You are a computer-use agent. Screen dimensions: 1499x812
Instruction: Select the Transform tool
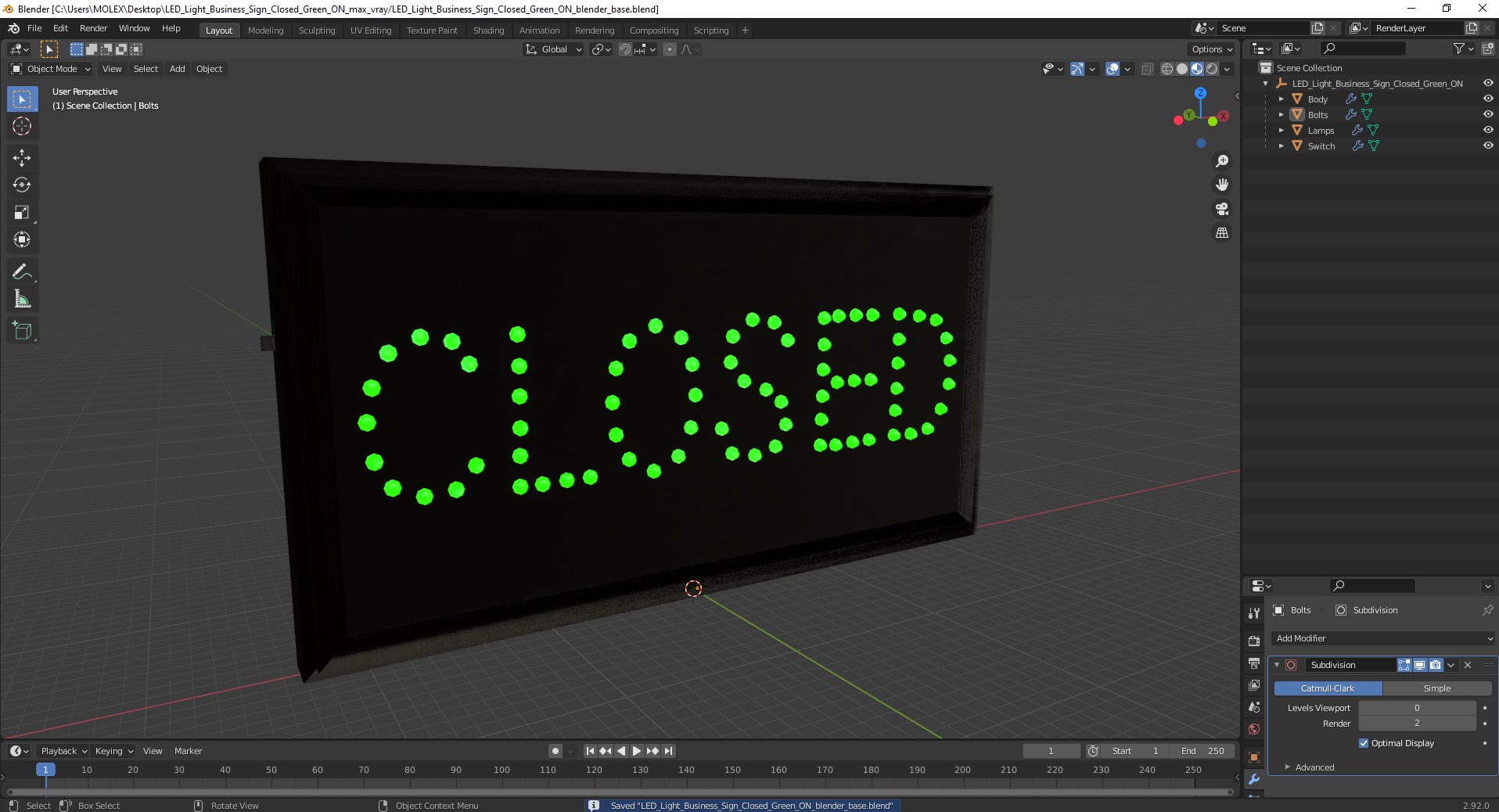pos(22,240)
